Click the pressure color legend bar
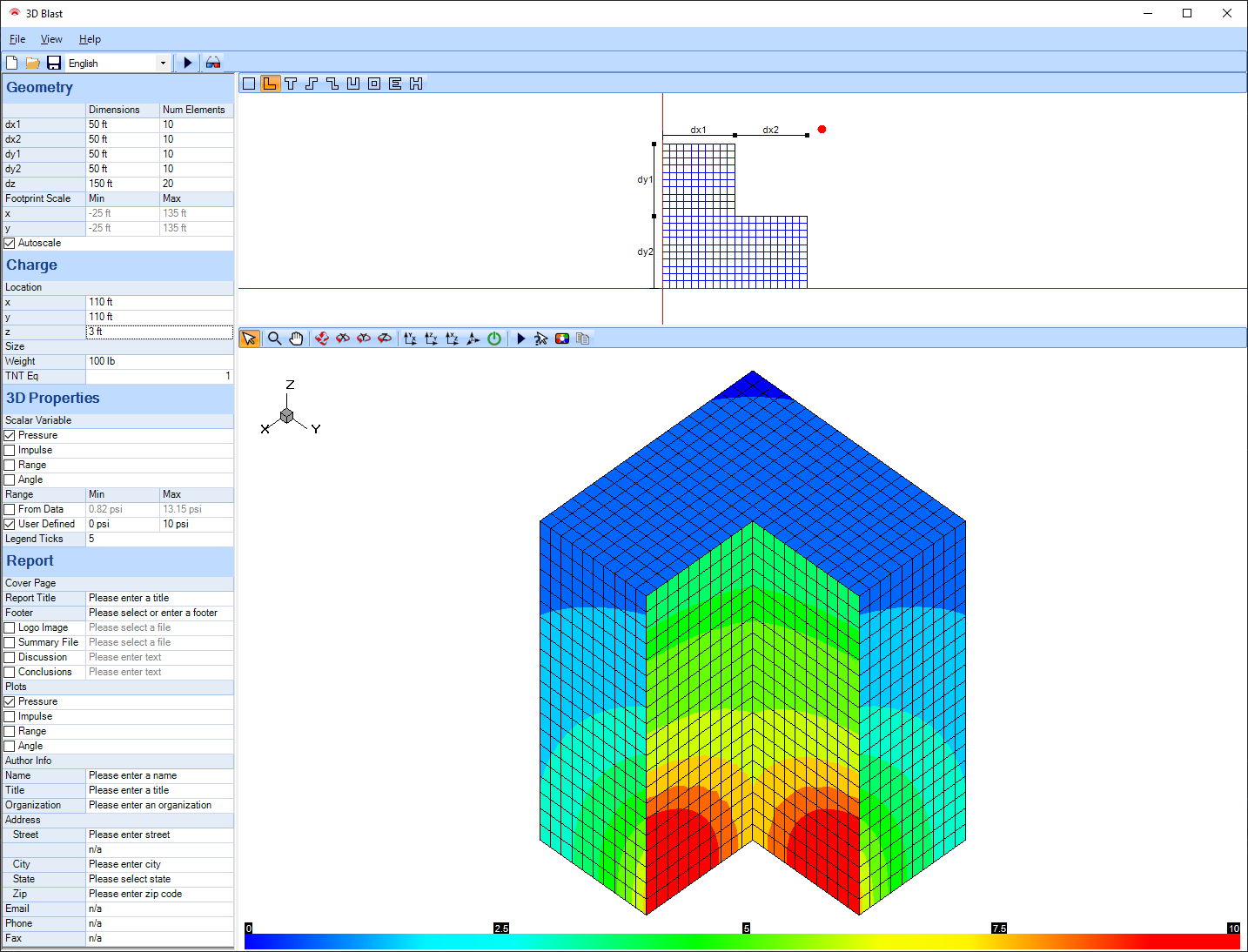This screenshot has height=952, width=1248. point(741,941)
